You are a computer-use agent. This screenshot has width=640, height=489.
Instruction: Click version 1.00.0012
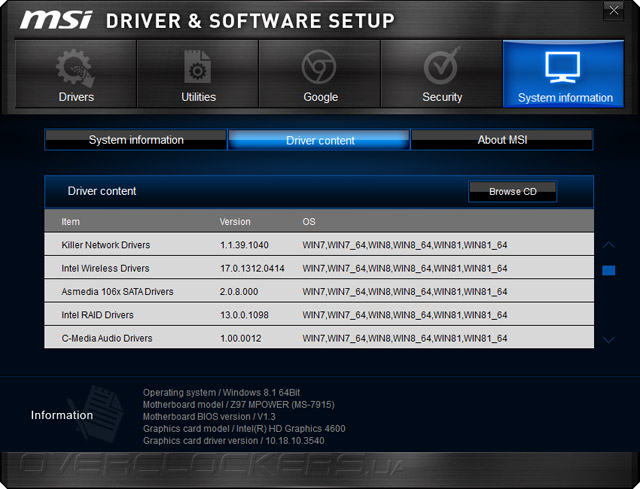(240, 338)
